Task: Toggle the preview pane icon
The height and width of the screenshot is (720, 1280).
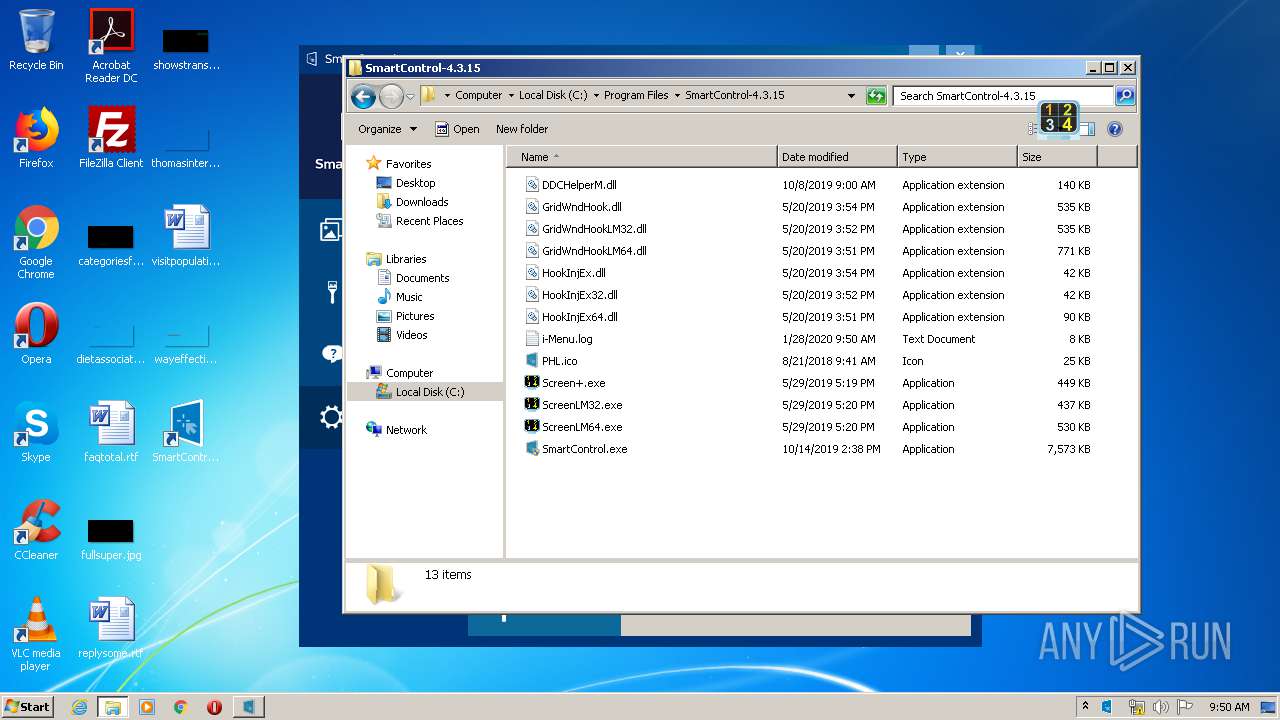Action: pos(1087,129)
